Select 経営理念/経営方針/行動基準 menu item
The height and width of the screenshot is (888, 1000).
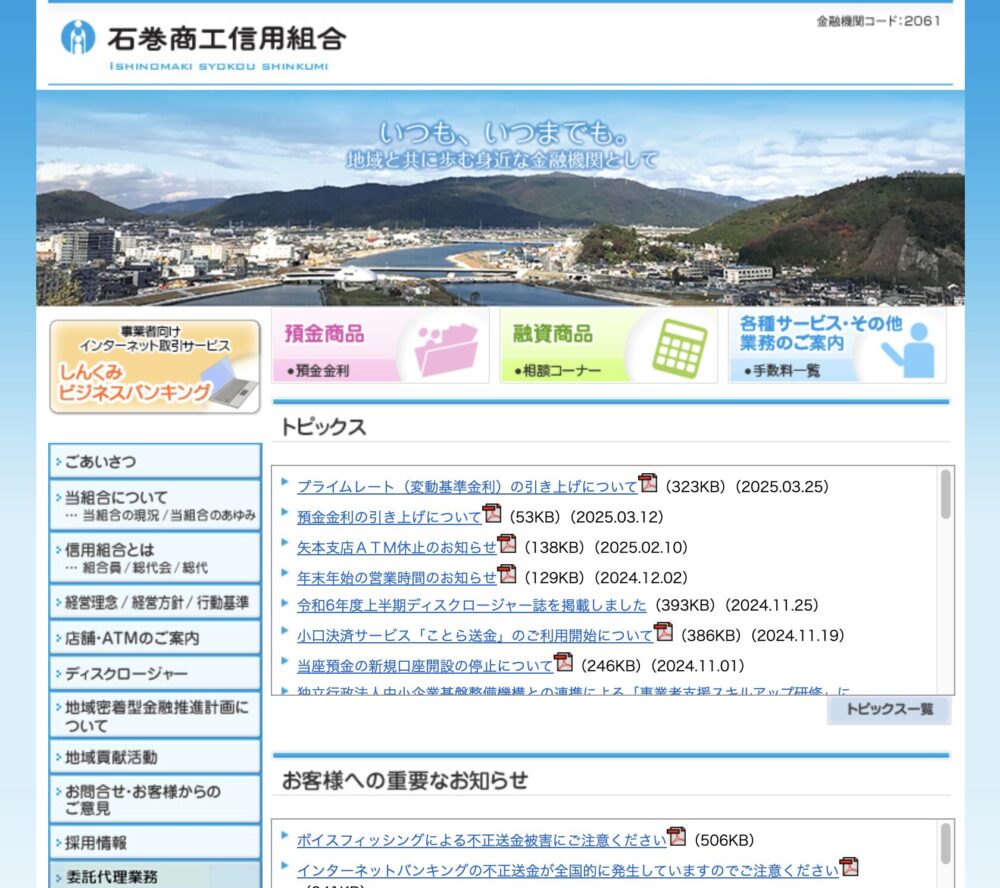[x=155, y=602]
